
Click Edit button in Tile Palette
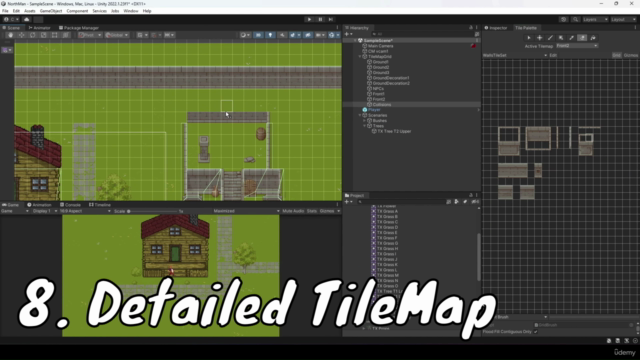(553, 55)
